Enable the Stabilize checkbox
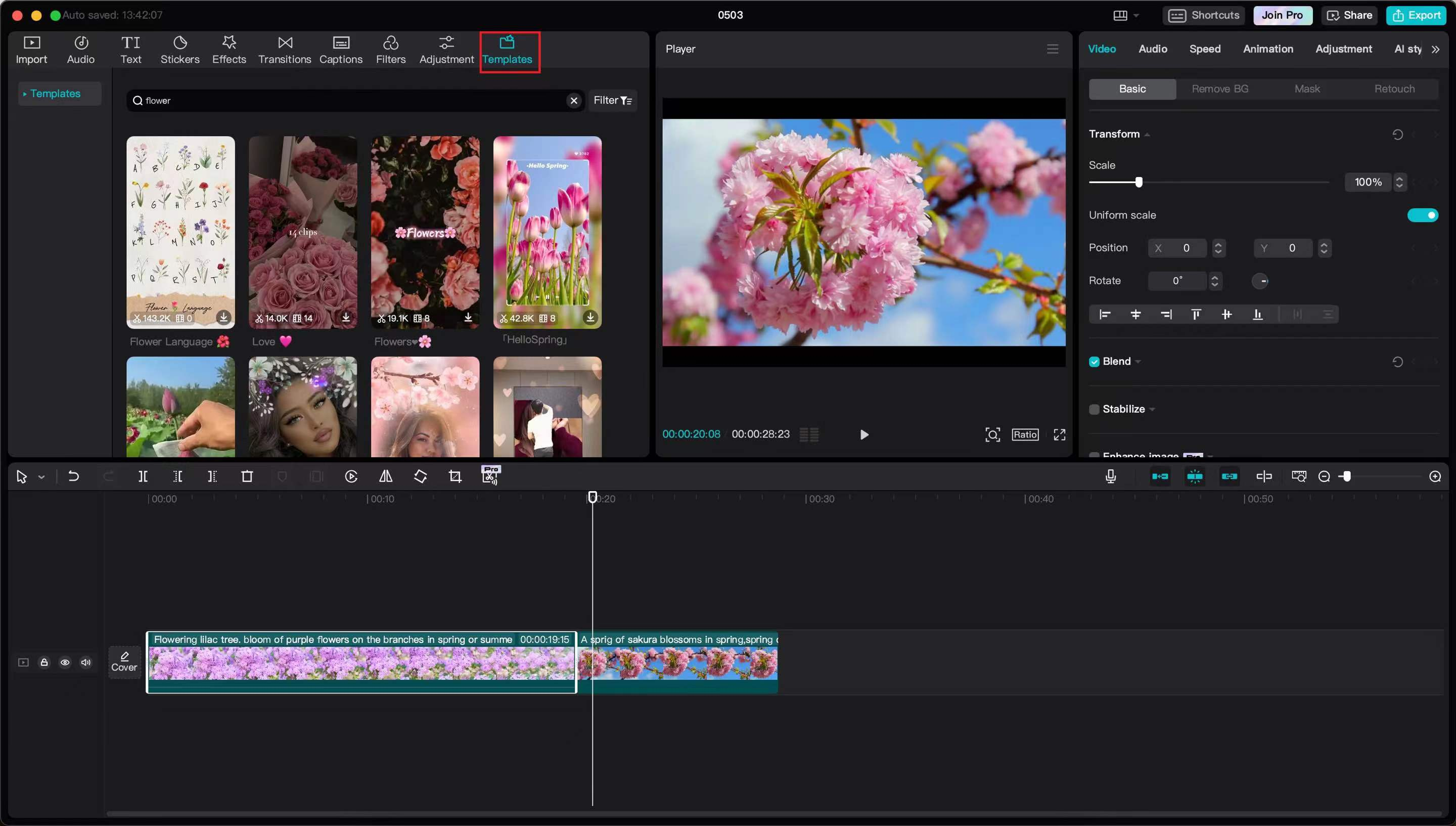 tap(1094, 410)
